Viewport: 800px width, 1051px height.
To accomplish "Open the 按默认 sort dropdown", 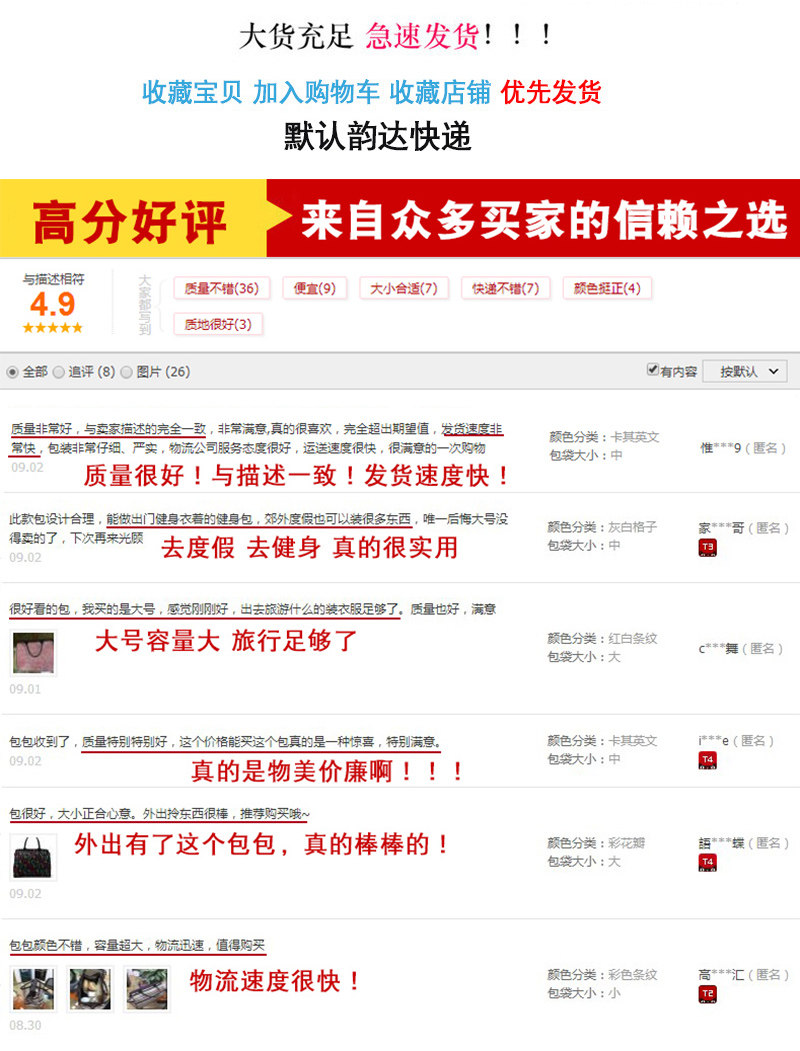I will pos(744,371).
